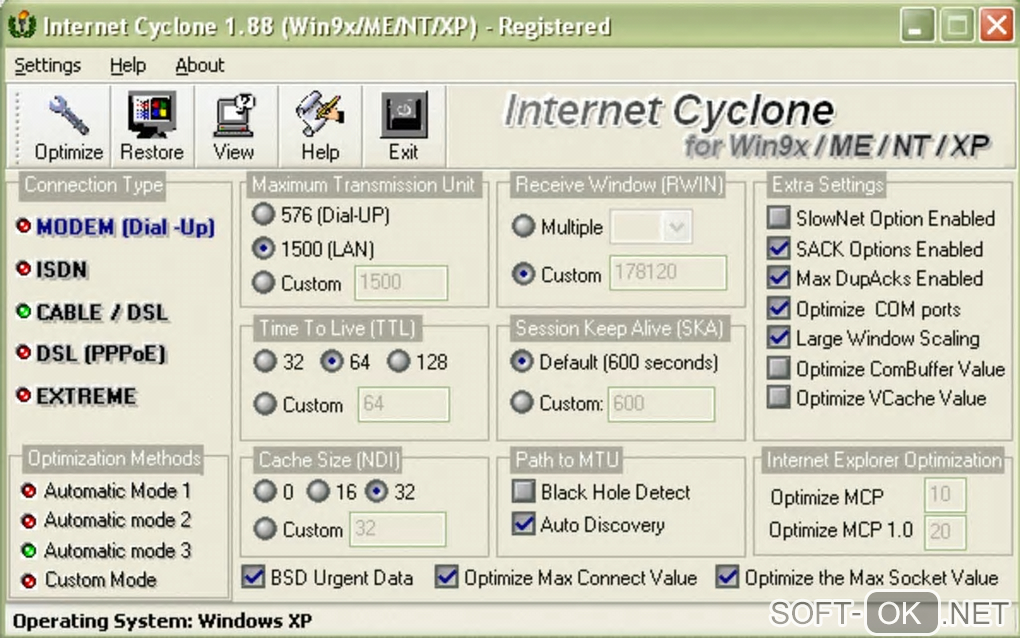Image resolution: width=1020 pixels, height=638 pixels.
Task: Choose Custom MTU radio button
Action: (263, 282)
